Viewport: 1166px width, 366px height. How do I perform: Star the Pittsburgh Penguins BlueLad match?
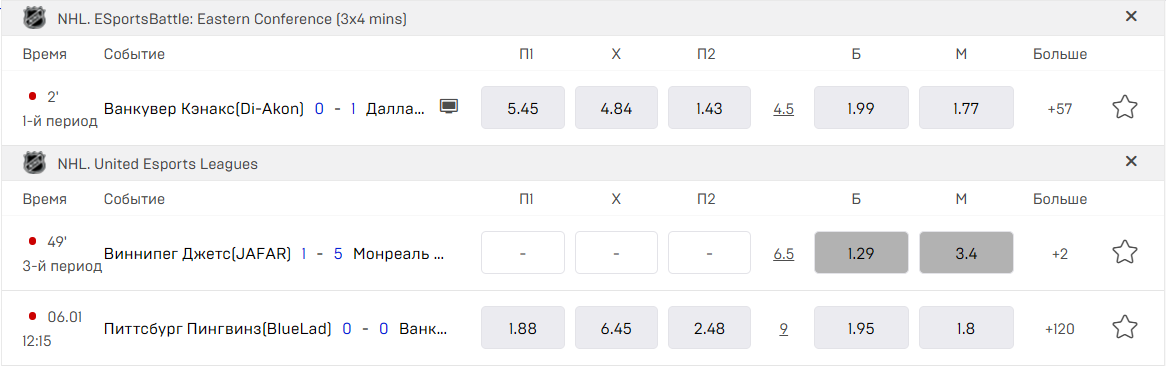pos(1124,327)
